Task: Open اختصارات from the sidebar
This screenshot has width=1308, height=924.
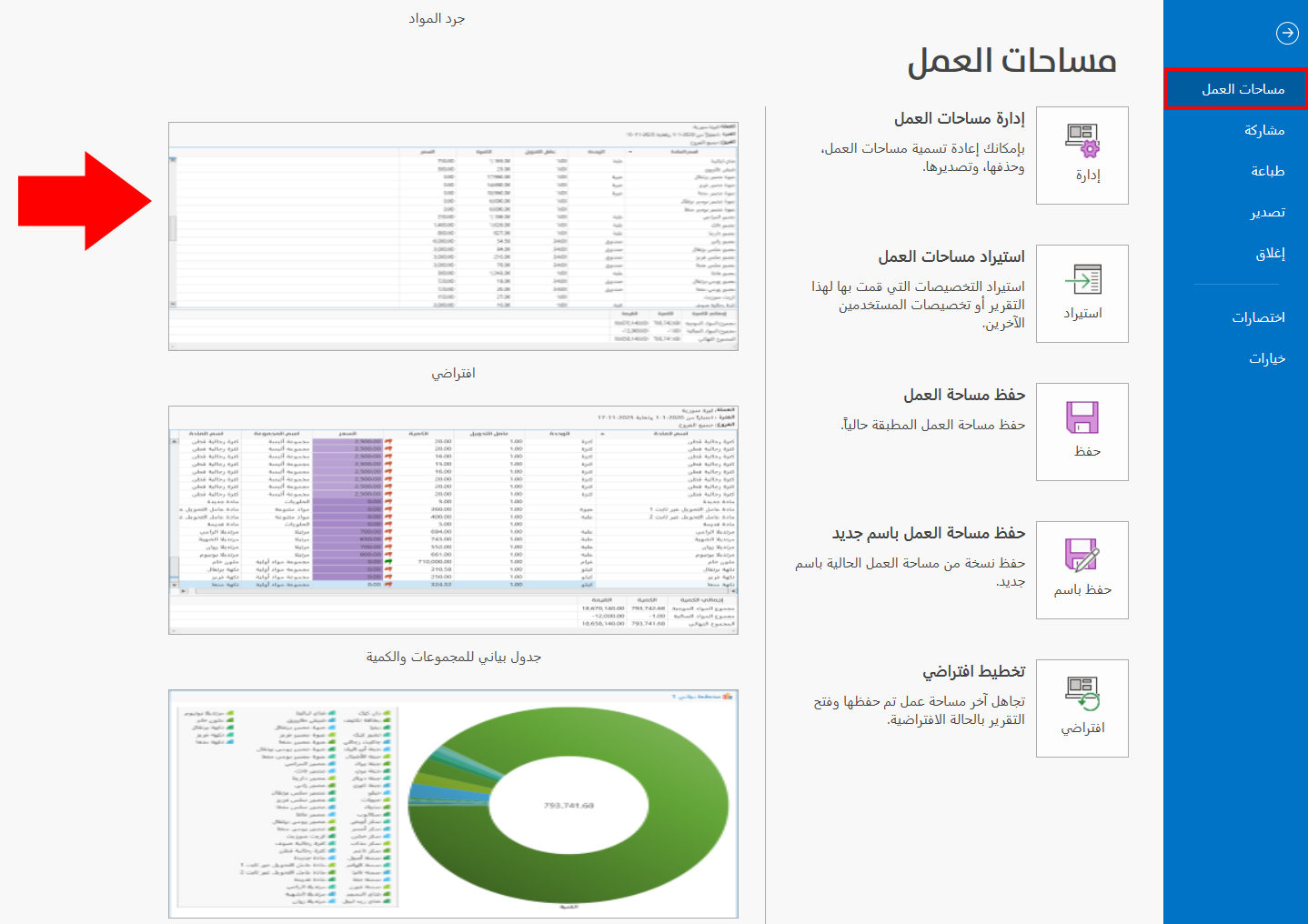Action: click(1260, 316)
